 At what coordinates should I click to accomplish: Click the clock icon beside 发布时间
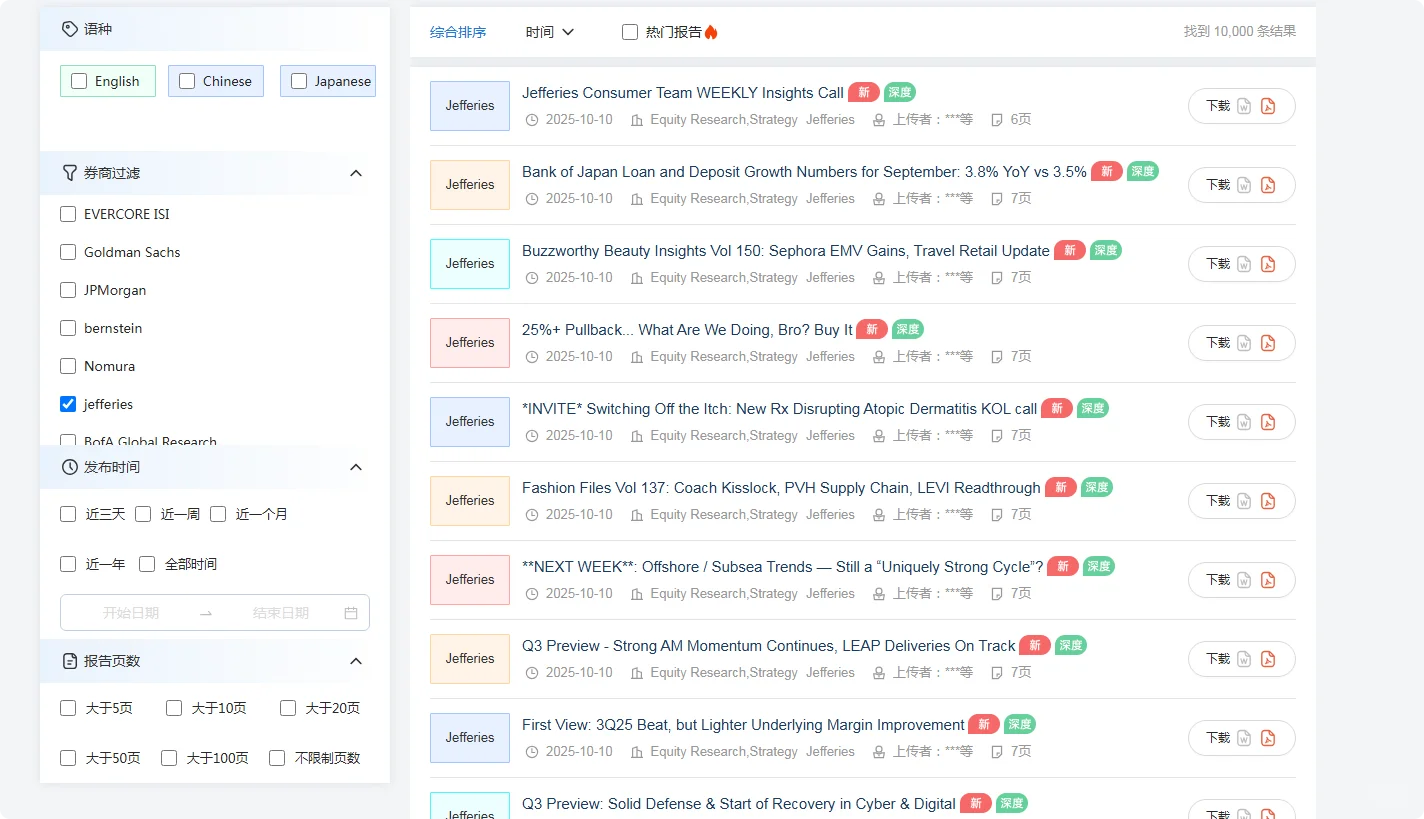point(69,467)
